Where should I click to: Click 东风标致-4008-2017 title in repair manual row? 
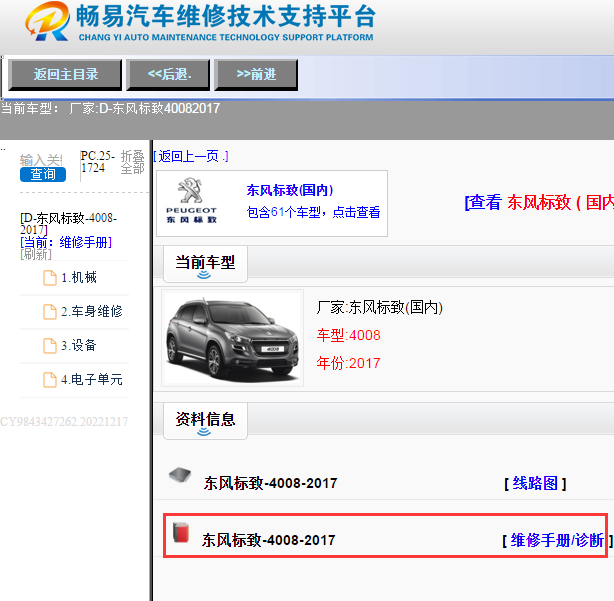(x=269, y=541)
